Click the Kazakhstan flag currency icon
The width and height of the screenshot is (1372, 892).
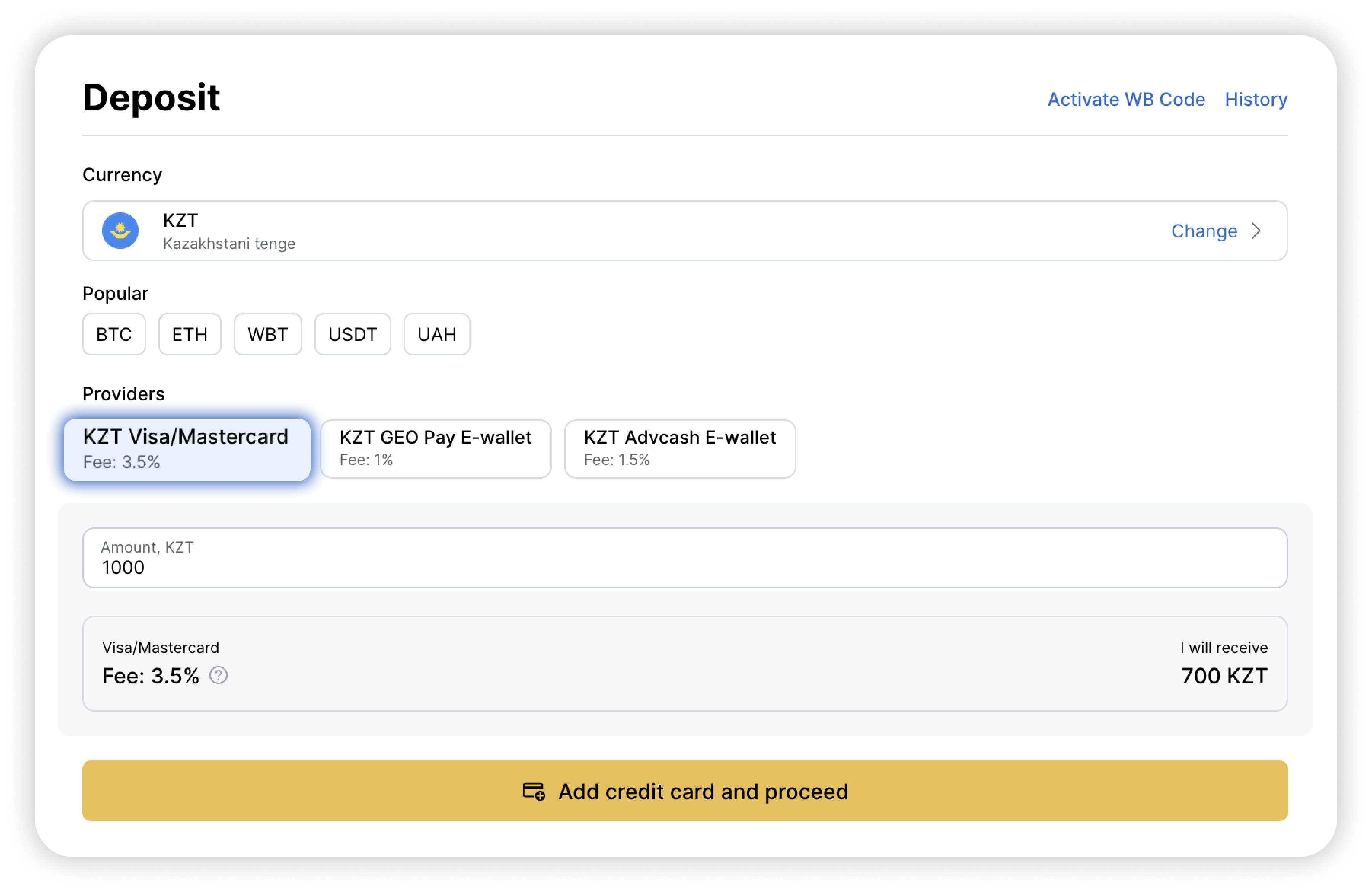[120, 231]
